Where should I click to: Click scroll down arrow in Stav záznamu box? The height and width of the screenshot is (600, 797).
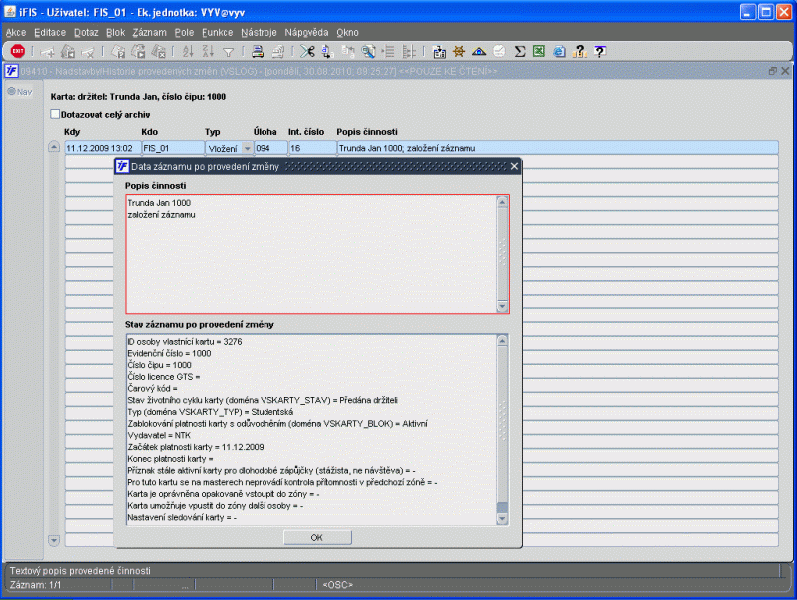tap(502, 519)
